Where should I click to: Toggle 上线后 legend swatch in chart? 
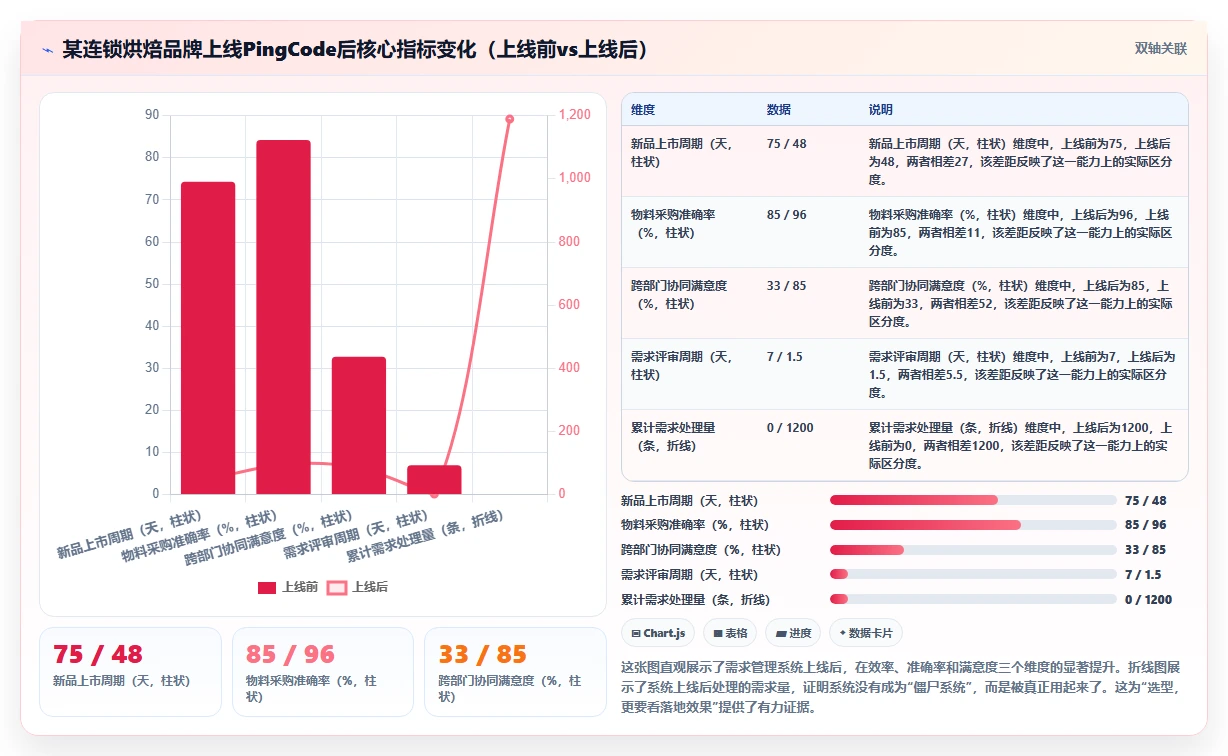(337, 588)
